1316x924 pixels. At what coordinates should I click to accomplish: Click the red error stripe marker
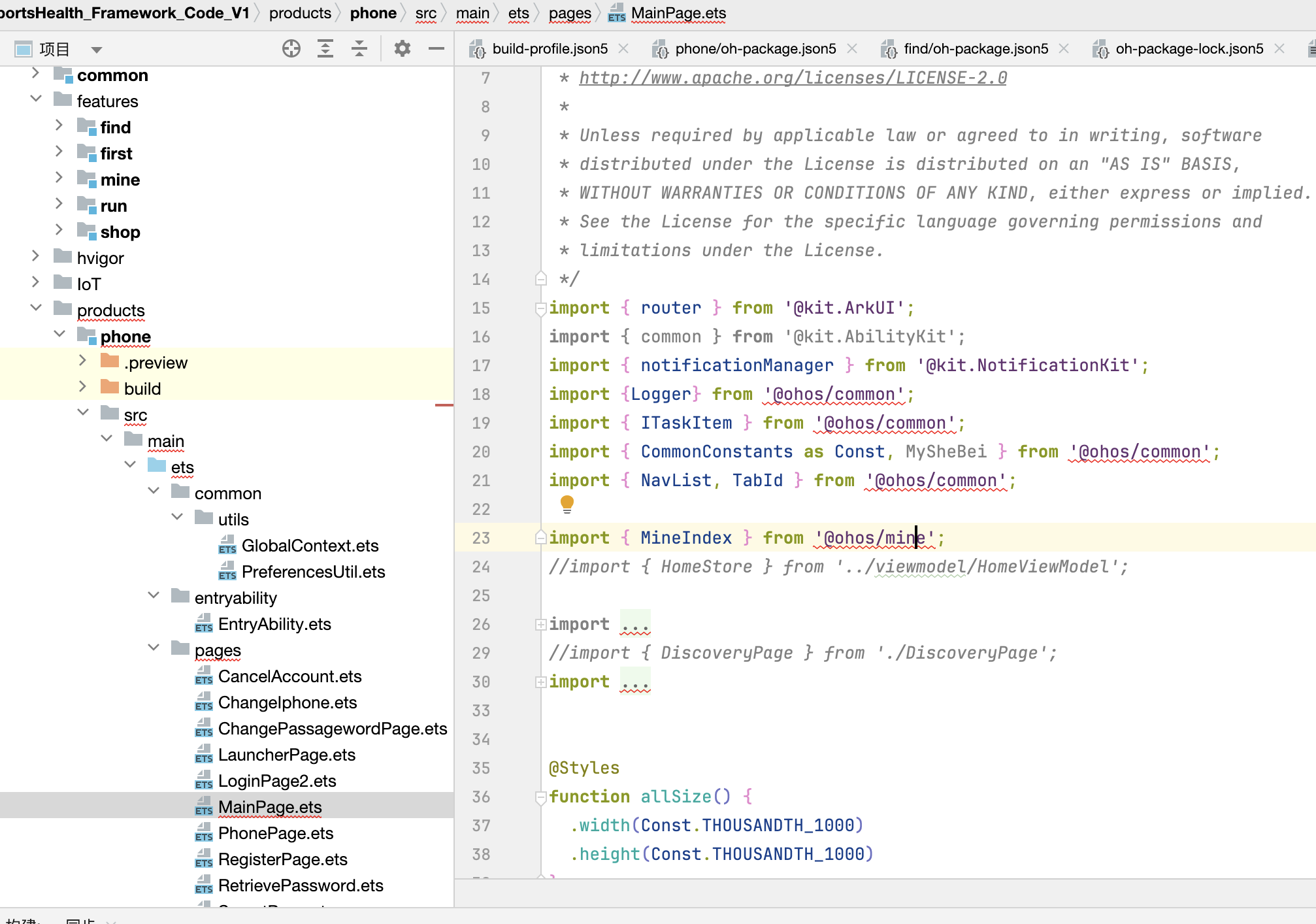(x=444, y=405)
